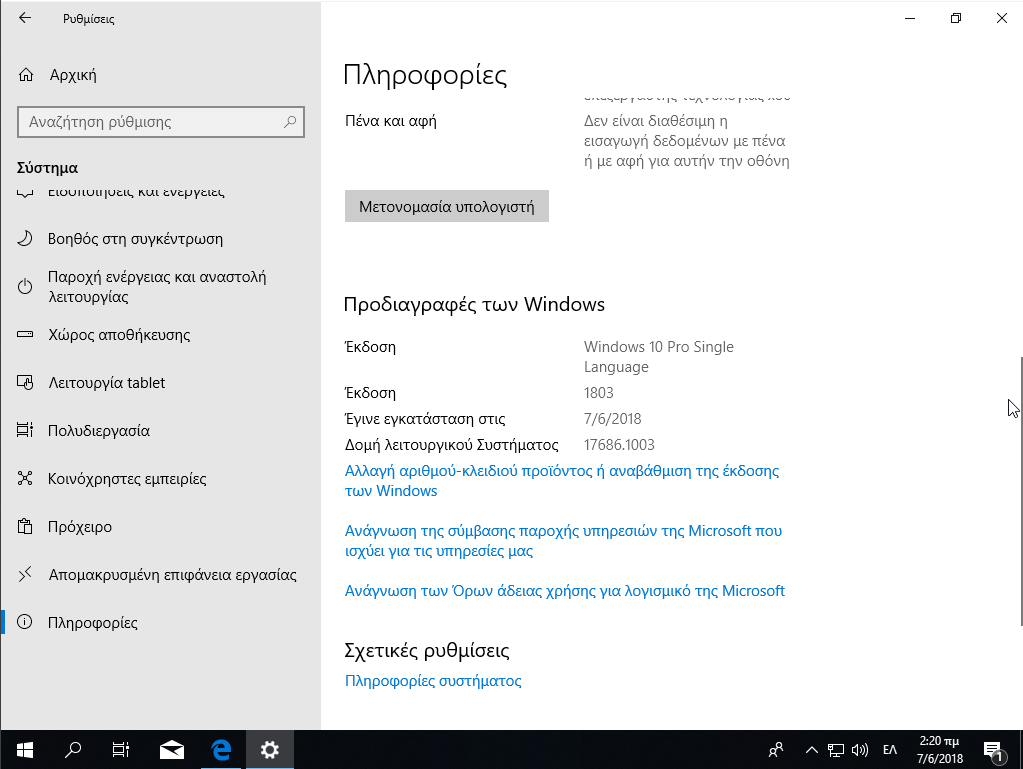
Task: Click Μετονομασία υπολογιστή button
Action: tap(447, 206)
